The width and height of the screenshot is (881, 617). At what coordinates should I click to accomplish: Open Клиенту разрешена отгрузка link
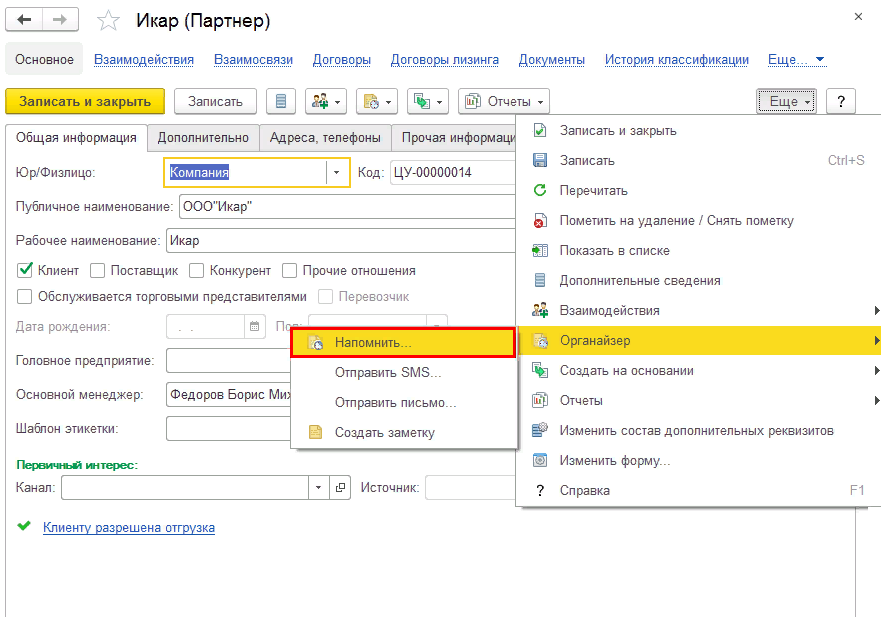pyautogui.click(x=128, y=527)
